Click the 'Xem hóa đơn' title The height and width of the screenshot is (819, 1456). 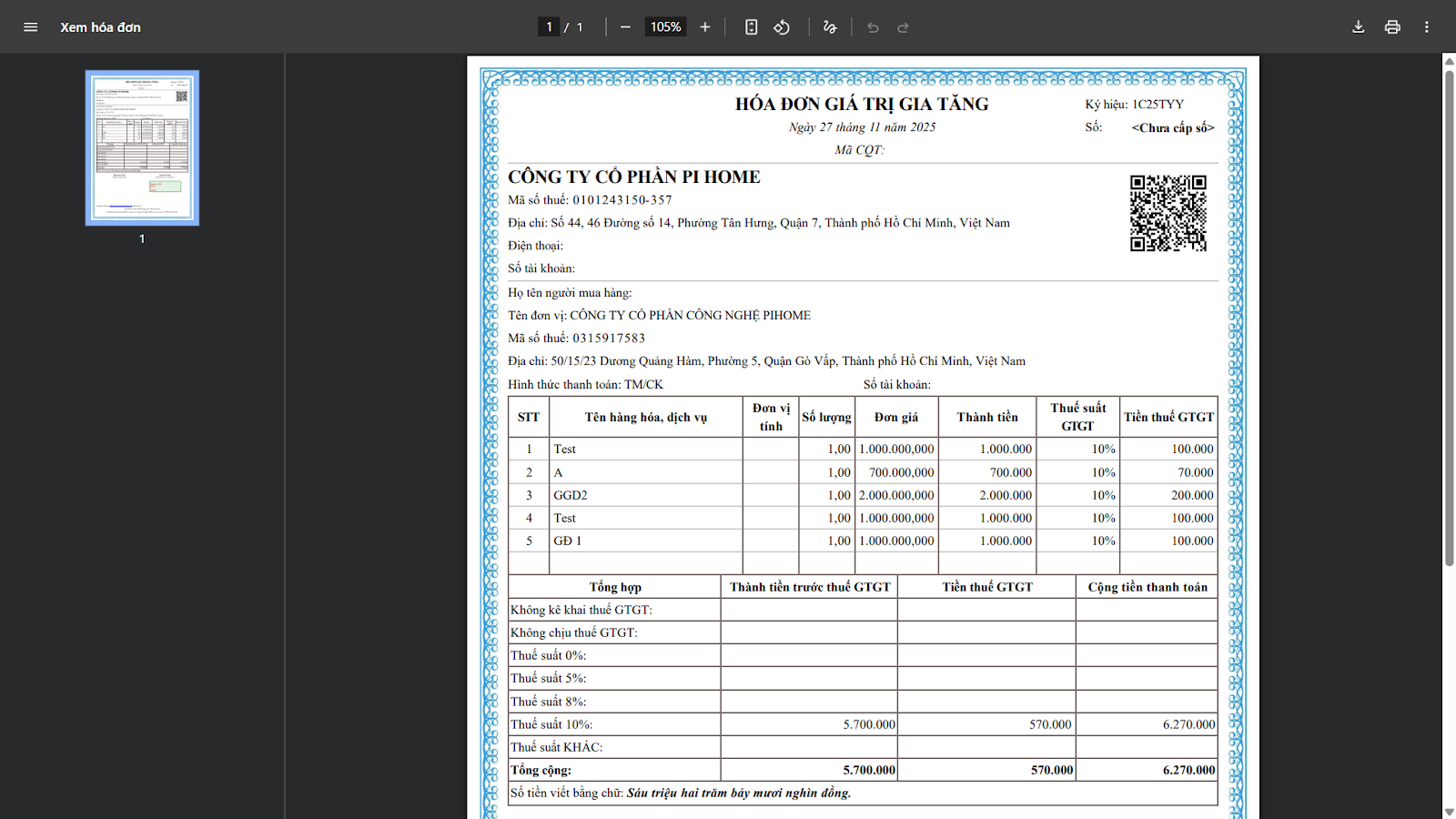100,27
